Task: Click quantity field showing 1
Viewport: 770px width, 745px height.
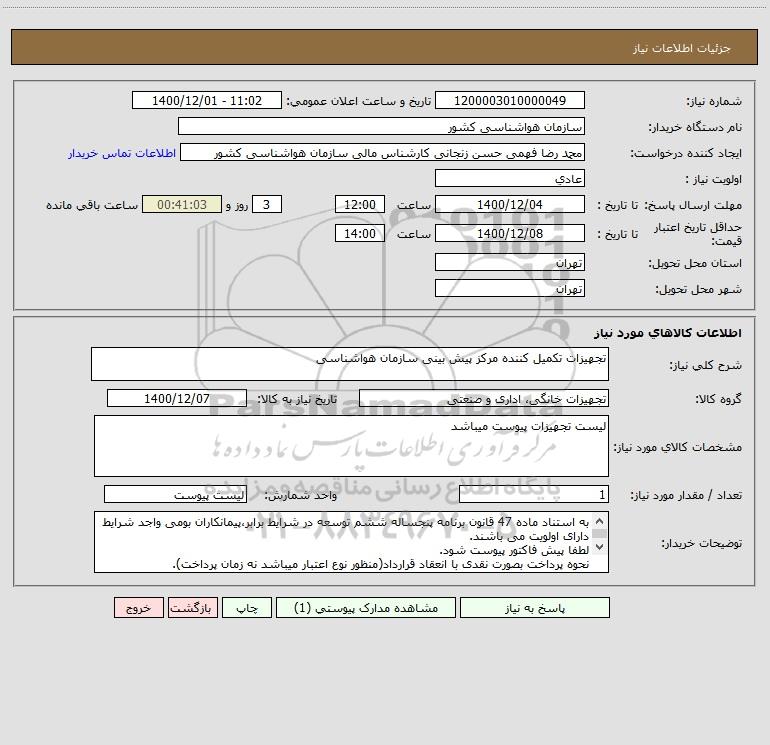Action: [x=534, y=494]
